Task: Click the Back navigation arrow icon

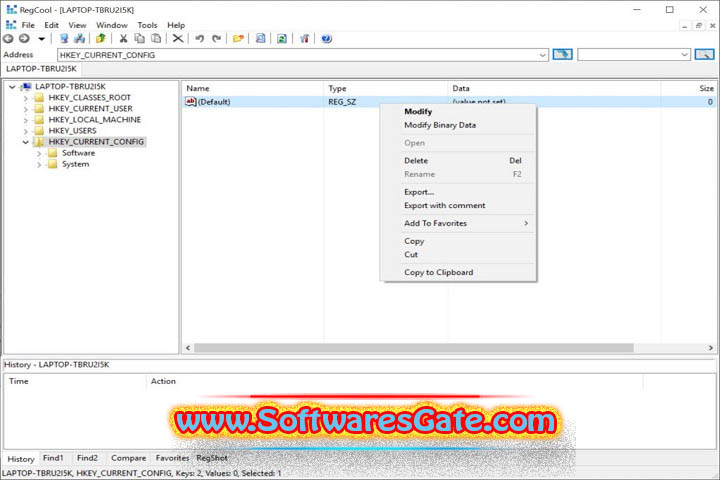Action: click(x=8, y=39)
